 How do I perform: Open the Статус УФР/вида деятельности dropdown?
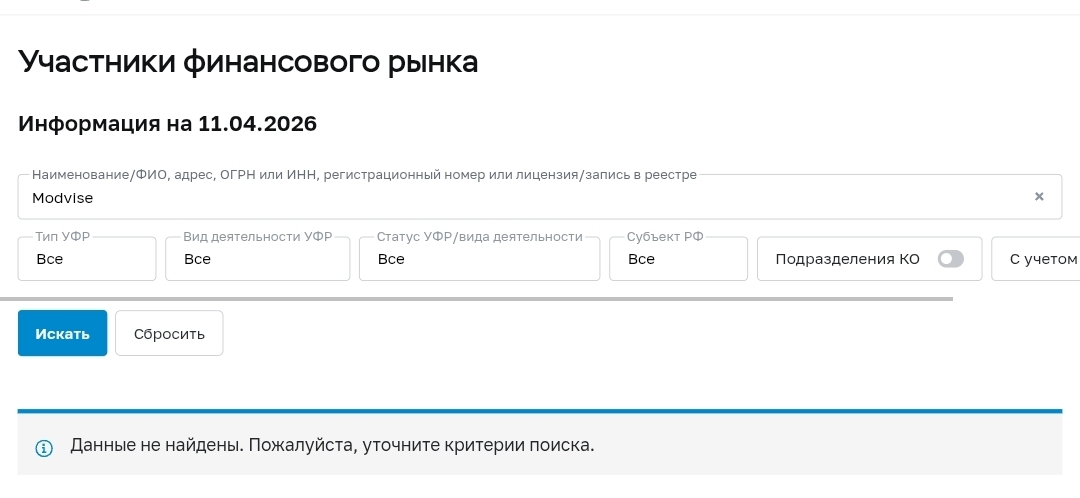coord(479,259)
